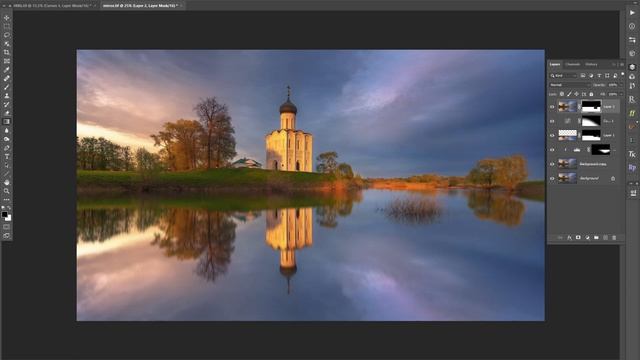Switch to the Channels tab

(572, 64)
